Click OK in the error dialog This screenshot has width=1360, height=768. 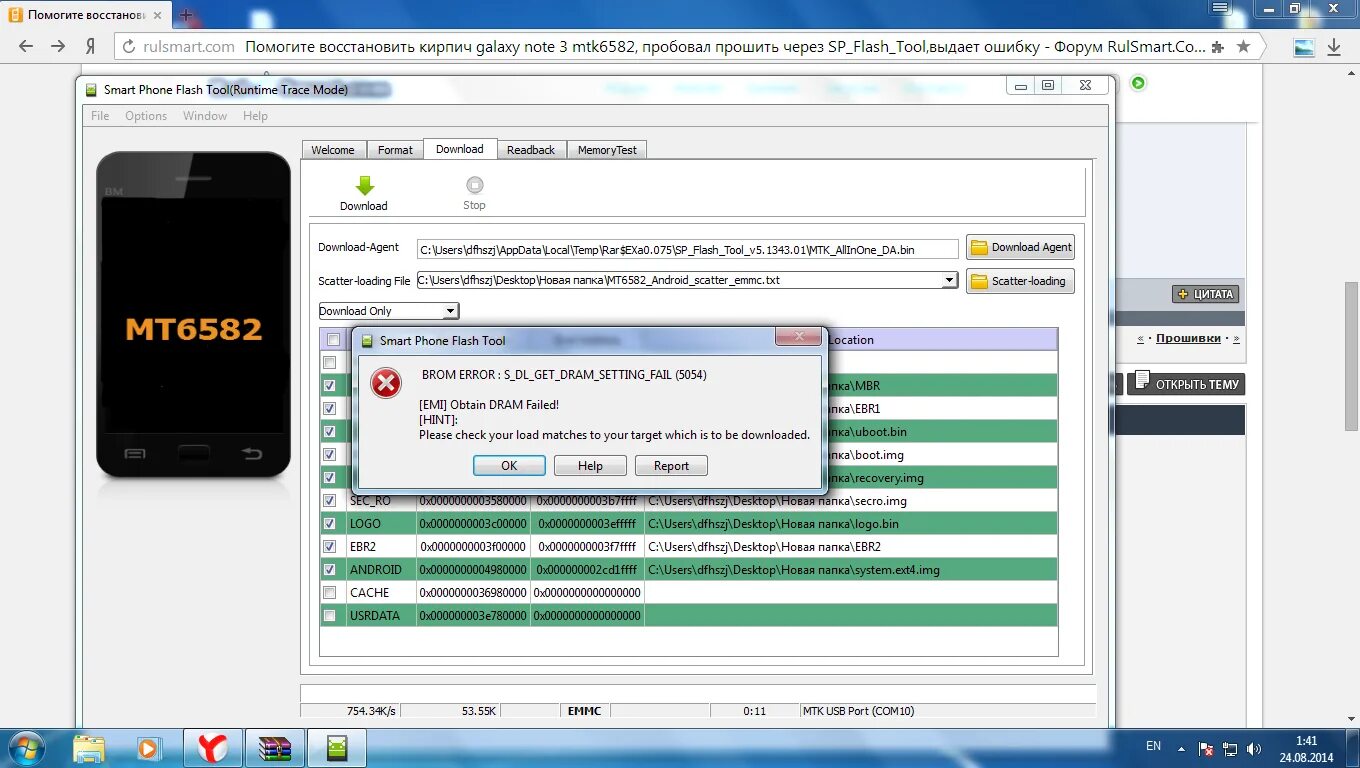pos(509,466)
